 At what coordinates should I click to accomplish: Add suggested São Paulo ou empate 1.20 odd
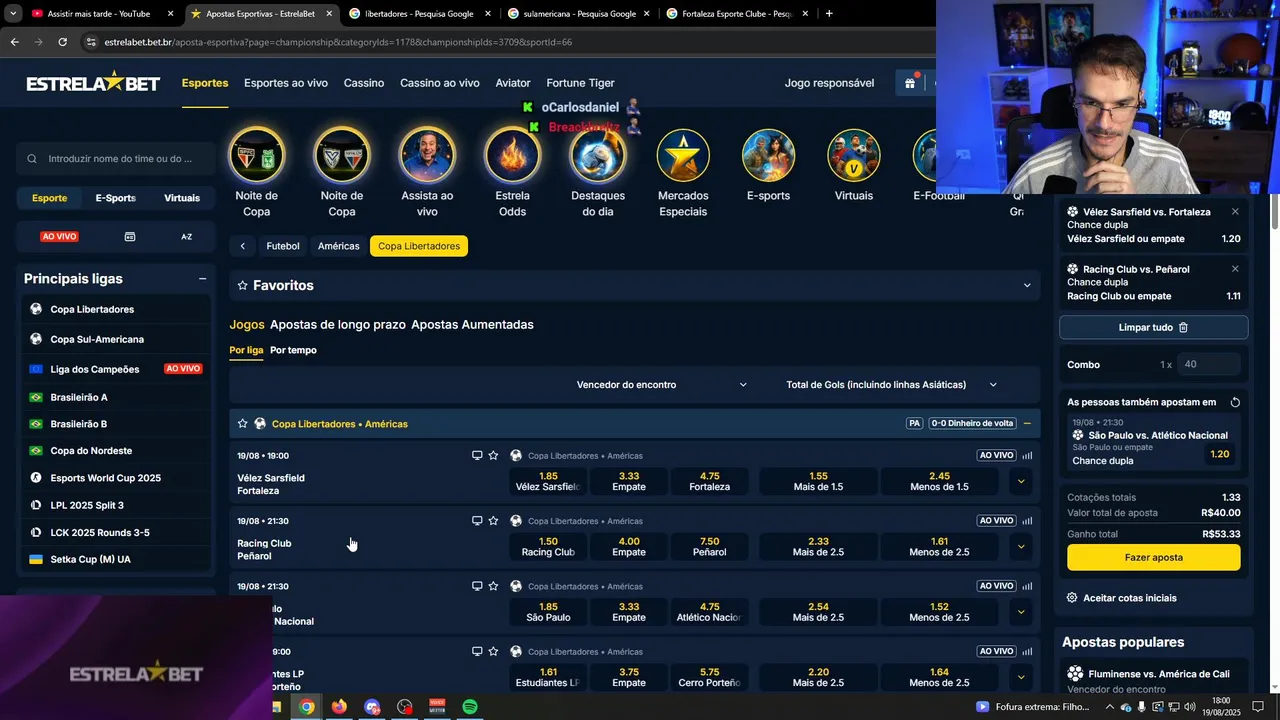pos(1219,454)
